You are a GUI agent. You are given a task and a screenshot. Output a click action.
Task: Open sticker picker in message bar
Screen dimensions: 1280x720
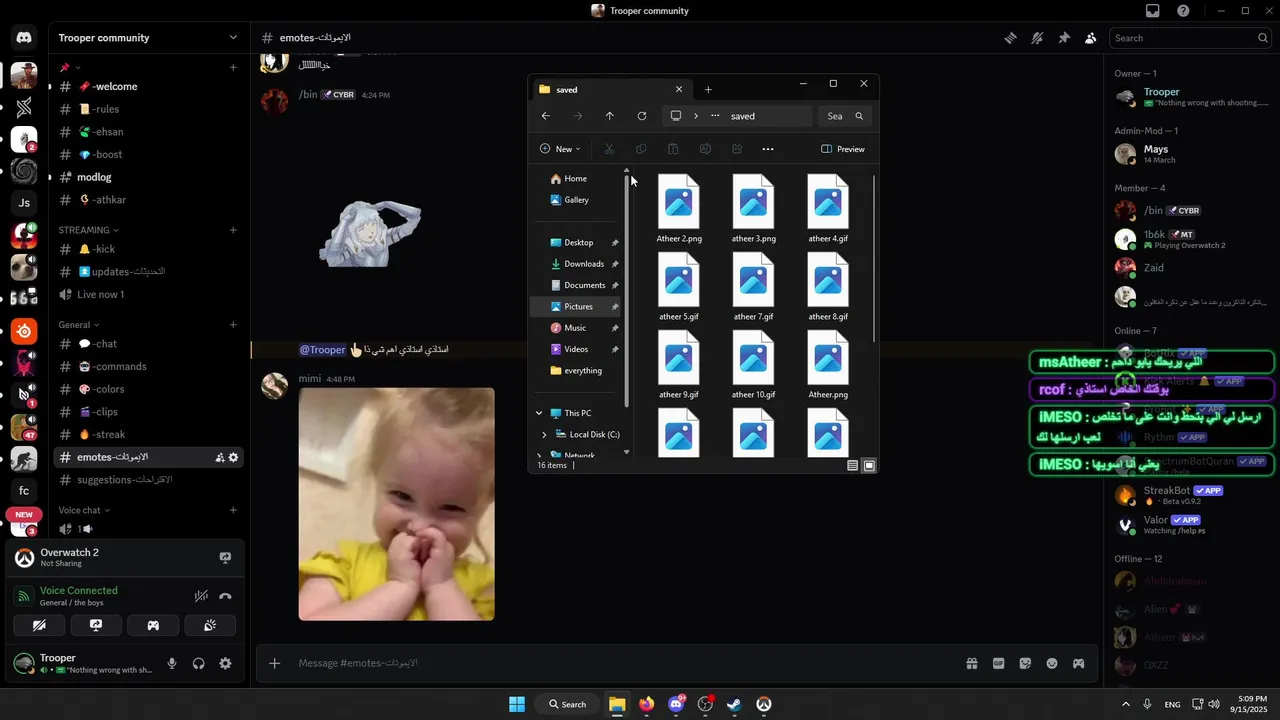click(1025, 663)
